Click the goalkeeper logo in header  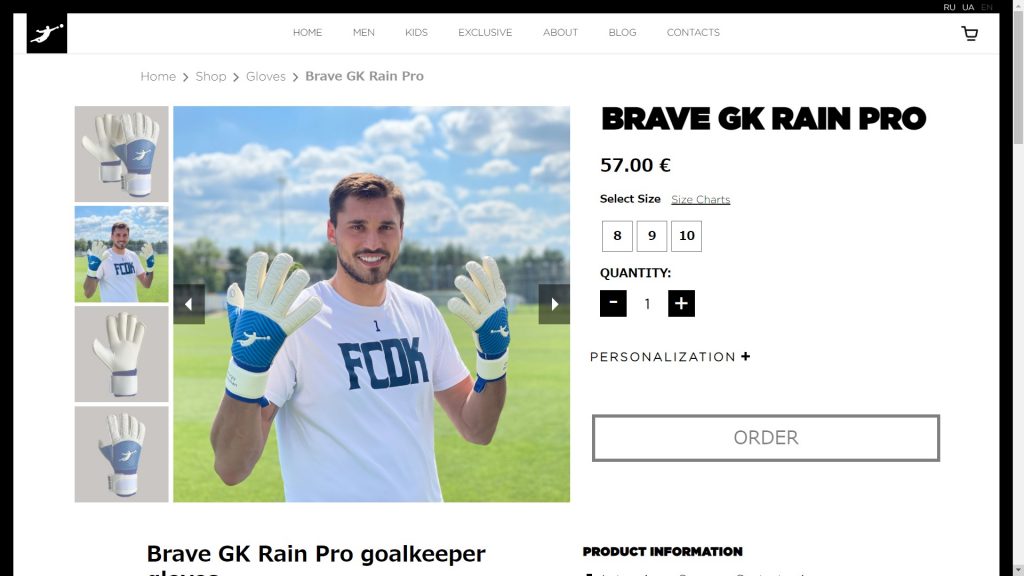pos(47,33)
